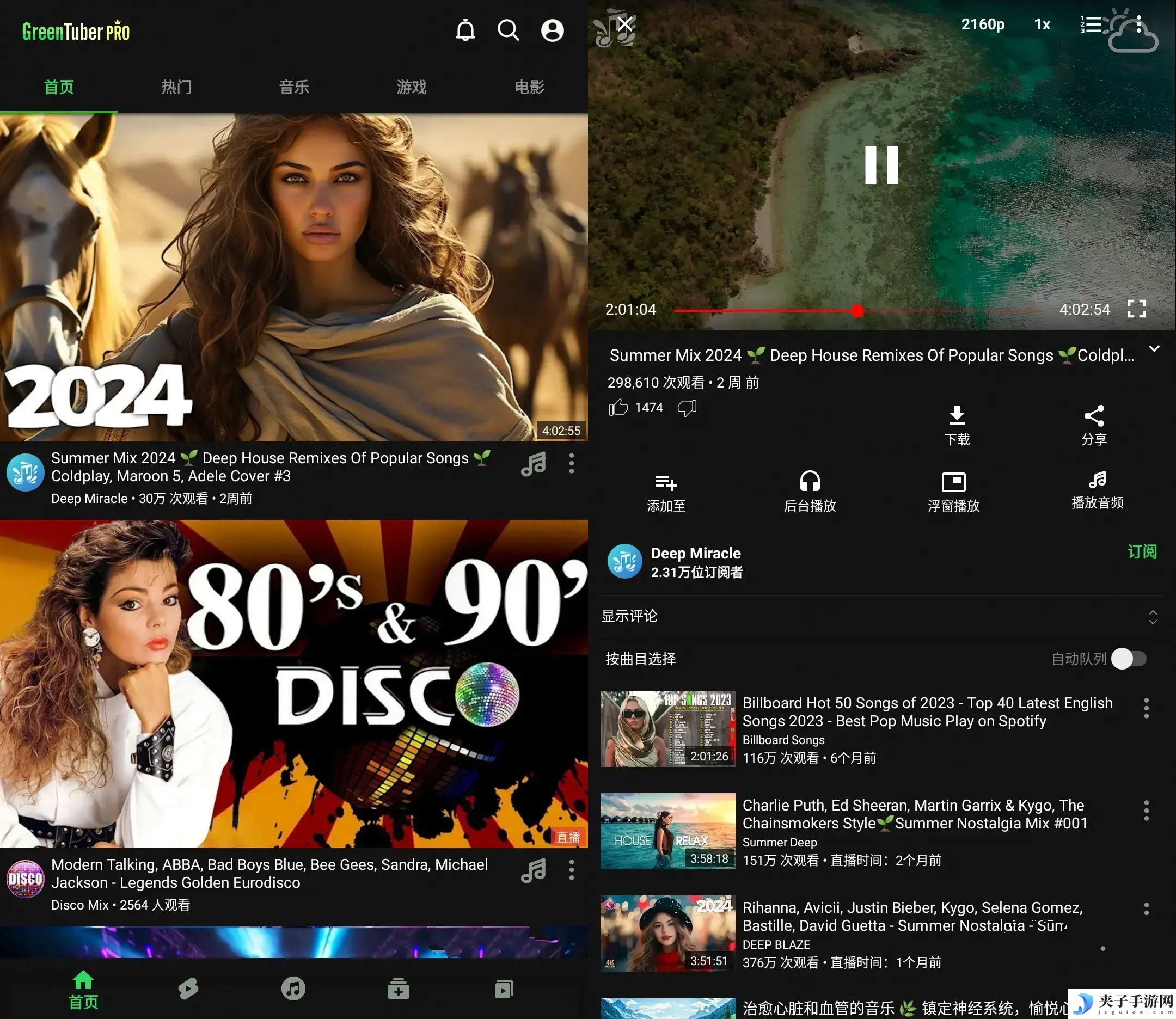Open options for Summer Nostalgia Mix #001 item
The image size is (1176, 1019).
1147,811
